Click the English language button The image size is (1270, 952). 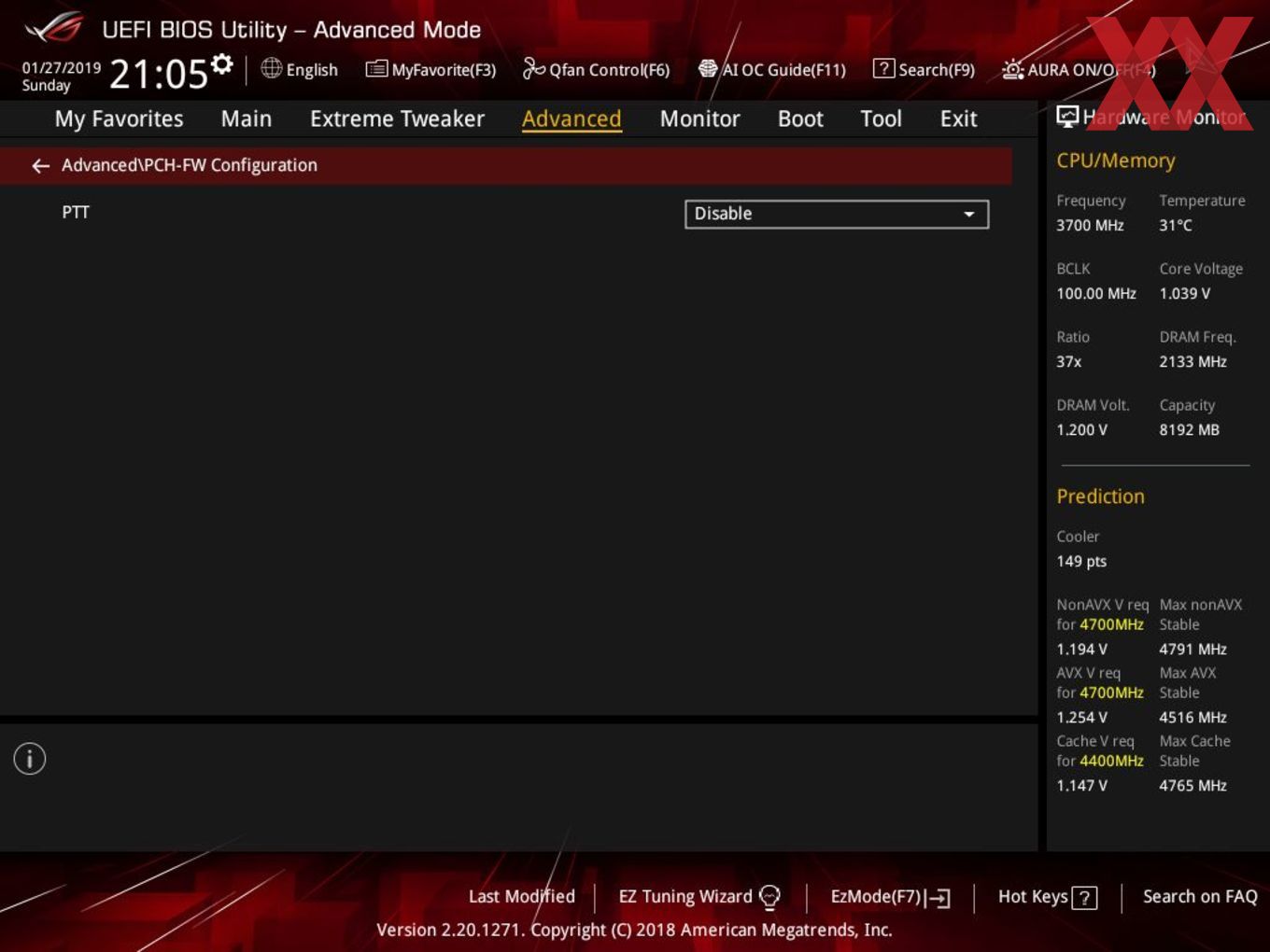[x=299, y=69]
